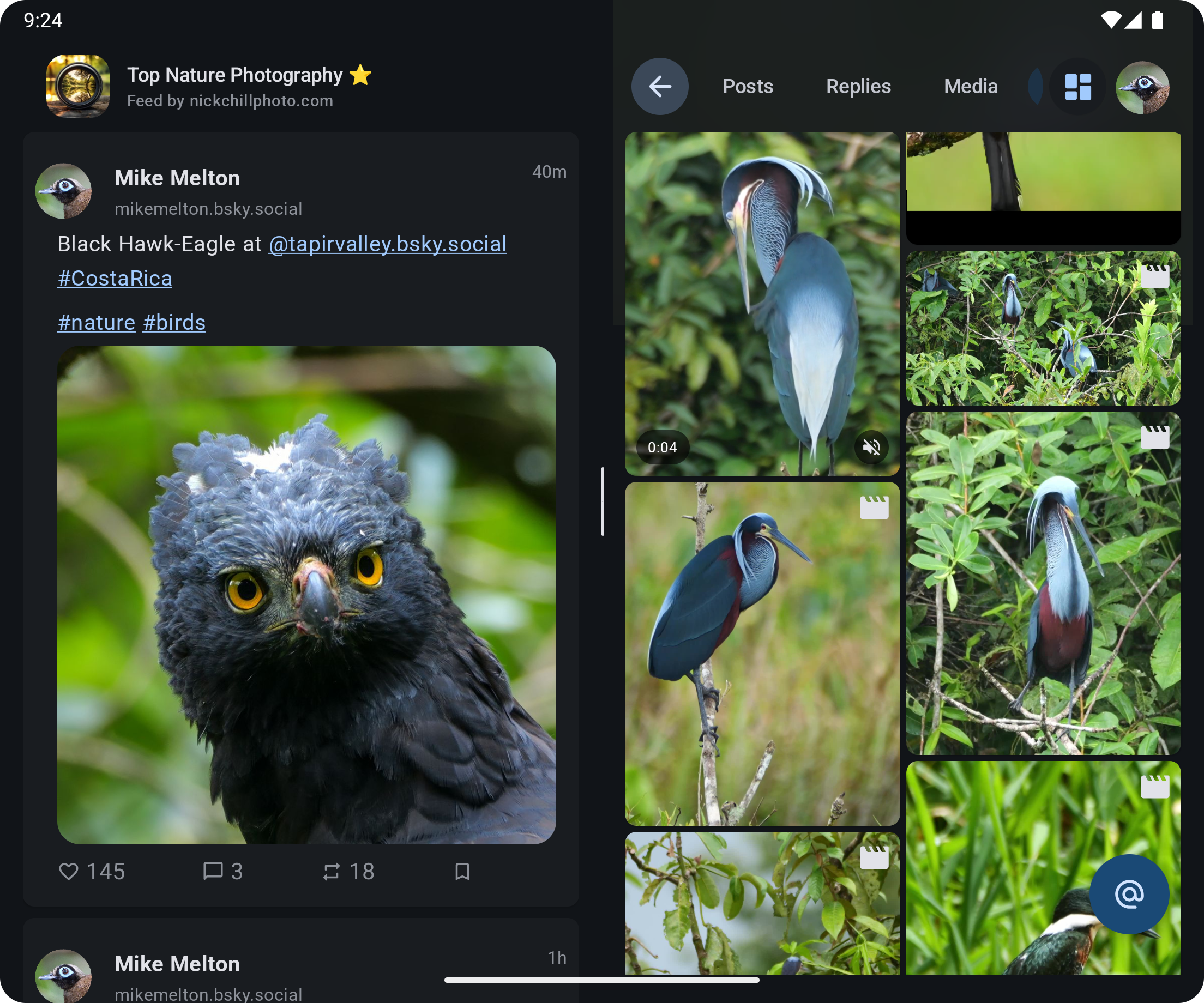The height and width of the screenshot is (1003, 1204).
Task: Switch to the Replies tab
Action: [858, 87]
